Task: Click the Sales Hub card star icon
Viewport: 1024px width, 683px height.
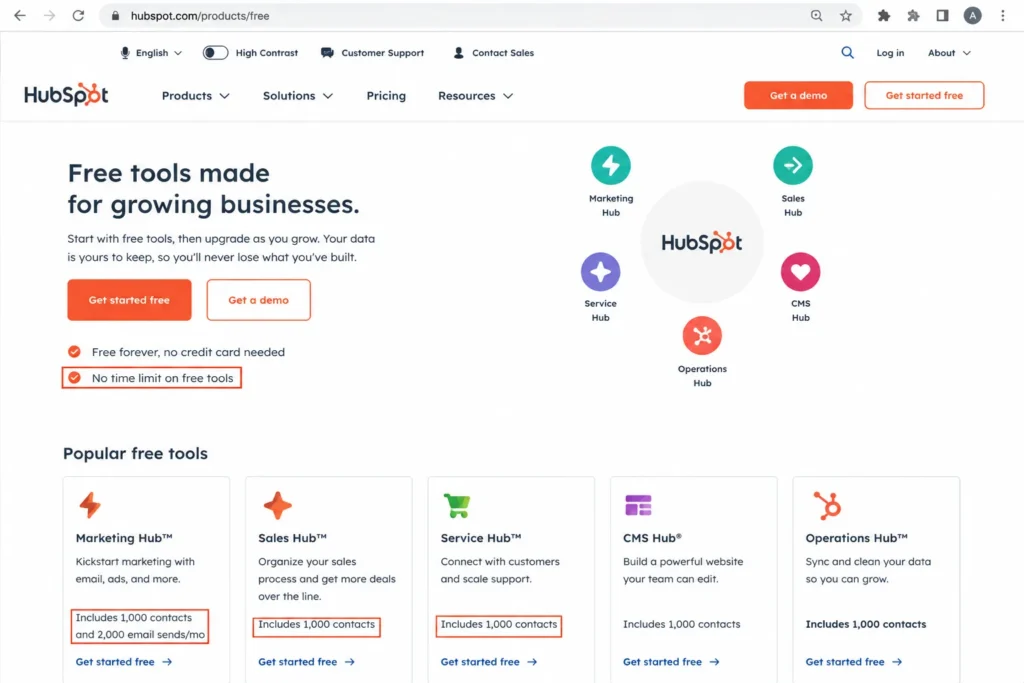Action: (278, 505)
